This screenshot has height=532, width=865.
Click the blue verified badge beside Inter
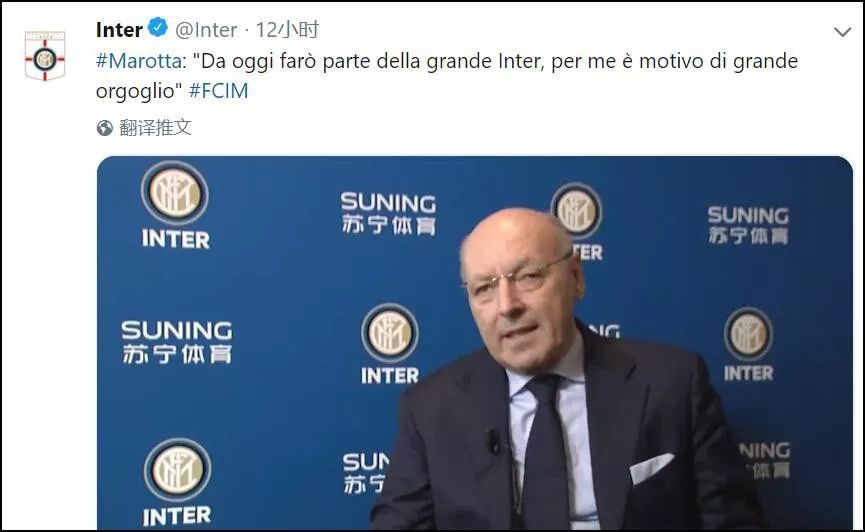click(159, 27)
